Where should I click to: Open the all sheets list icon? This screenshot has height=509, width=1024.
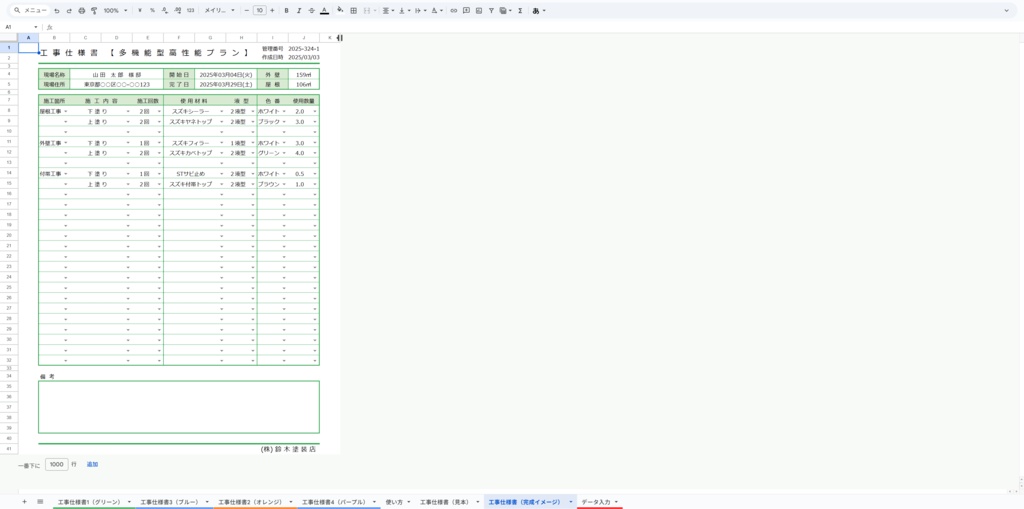coord(40,501)
